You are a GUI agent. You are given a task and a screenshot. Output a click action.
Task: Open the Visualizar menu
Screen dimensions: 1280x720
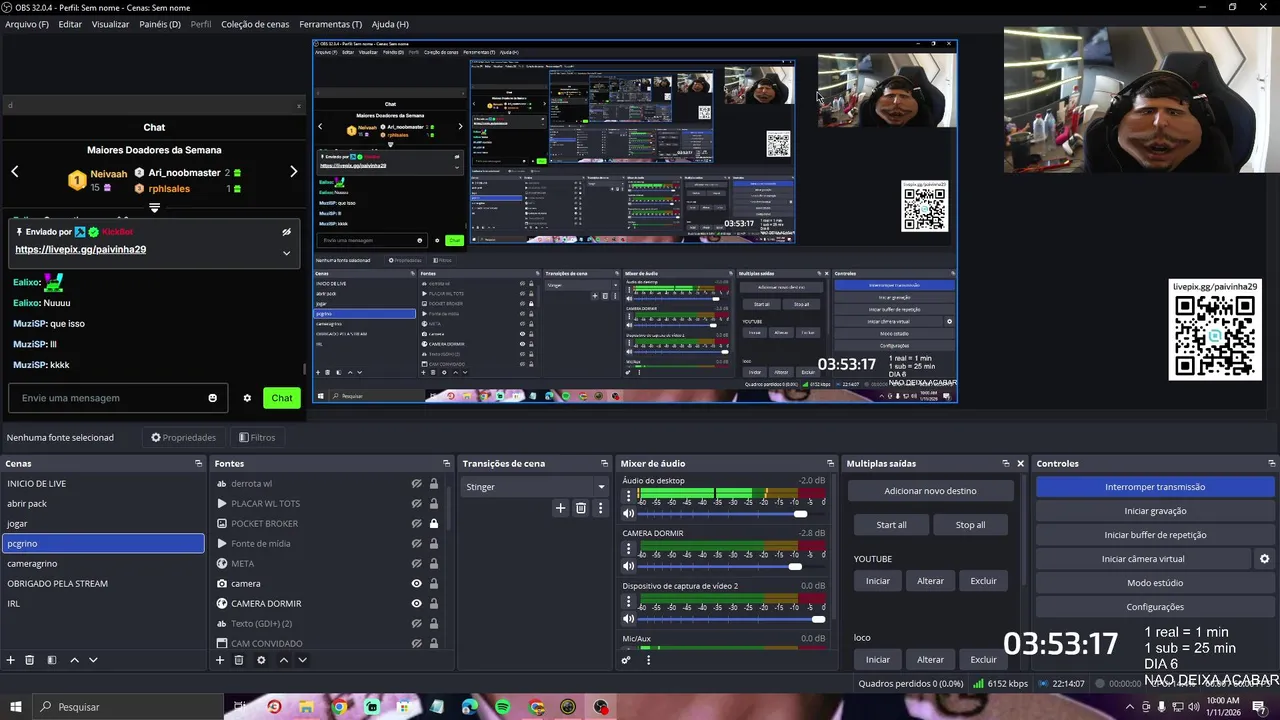tap(110, 24)
